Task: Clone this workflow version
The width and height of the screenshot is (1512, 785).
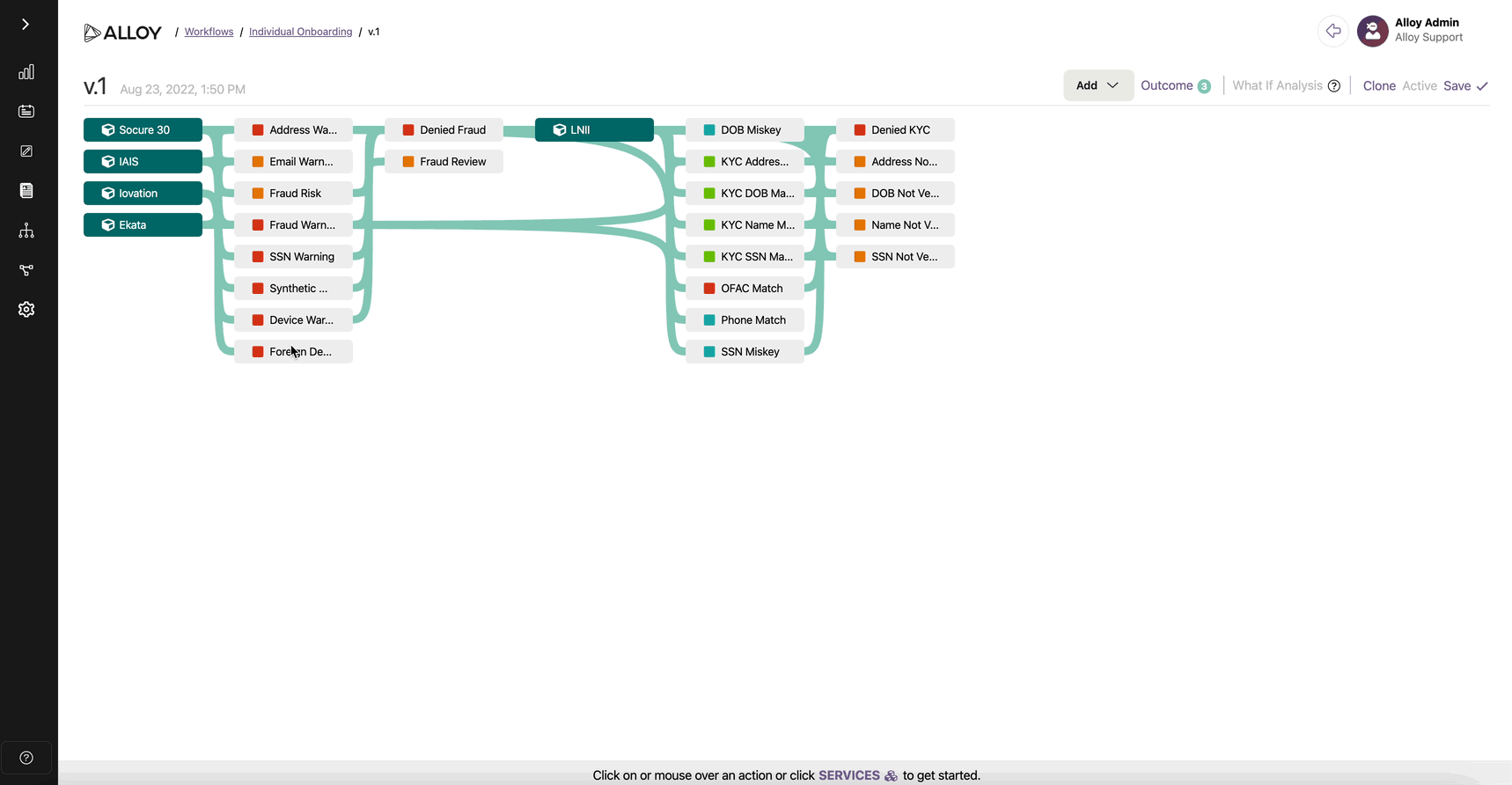Action: pyautogui.click(x=1379, y=85)
